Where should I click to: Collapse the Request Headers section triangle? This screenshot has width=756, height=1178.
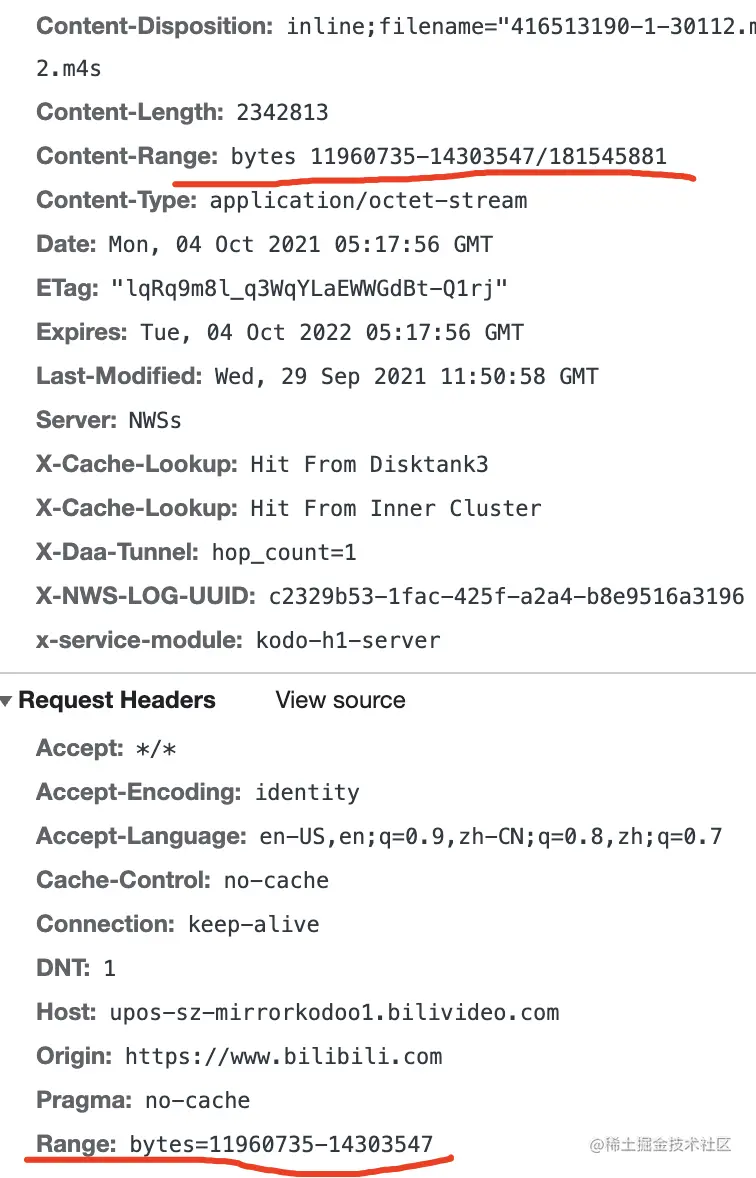[x=6, y=701]
